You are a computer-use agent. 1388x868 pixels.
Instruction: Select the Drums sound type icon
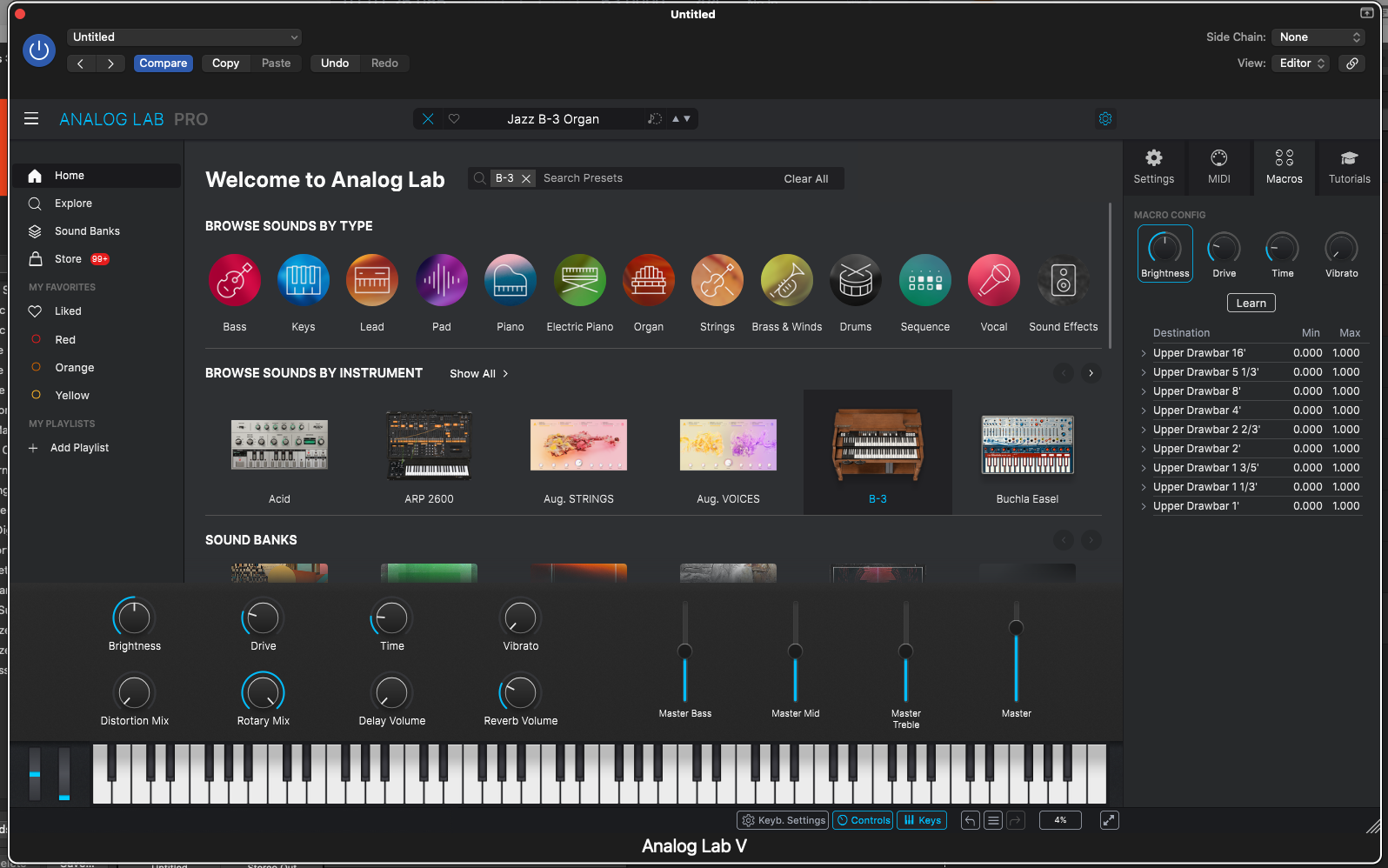(856, 280)
